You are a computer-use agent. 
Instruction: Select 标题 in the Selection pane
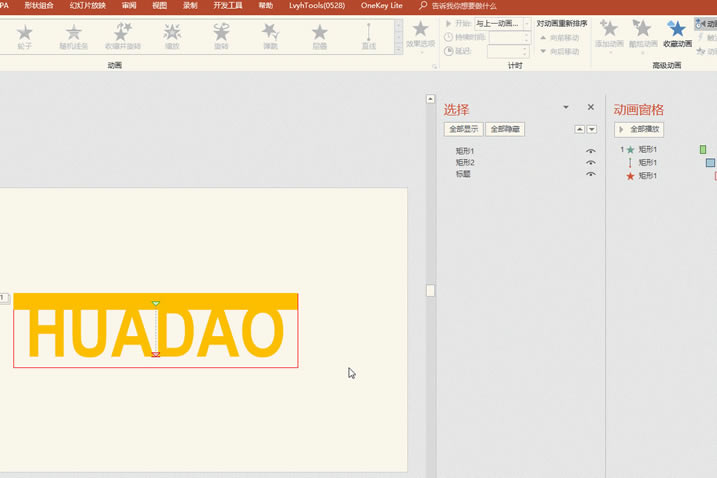click(x=463, y=174)
